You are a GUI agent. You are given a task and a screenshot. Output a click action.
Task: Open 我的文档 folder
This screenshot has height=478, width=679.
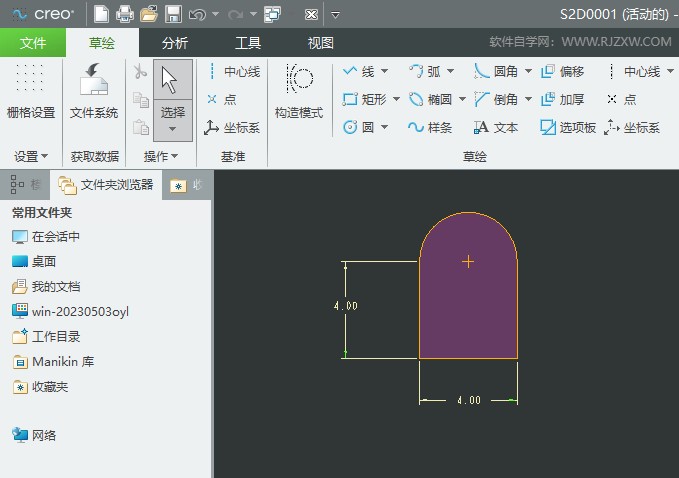tap(46, 287)
